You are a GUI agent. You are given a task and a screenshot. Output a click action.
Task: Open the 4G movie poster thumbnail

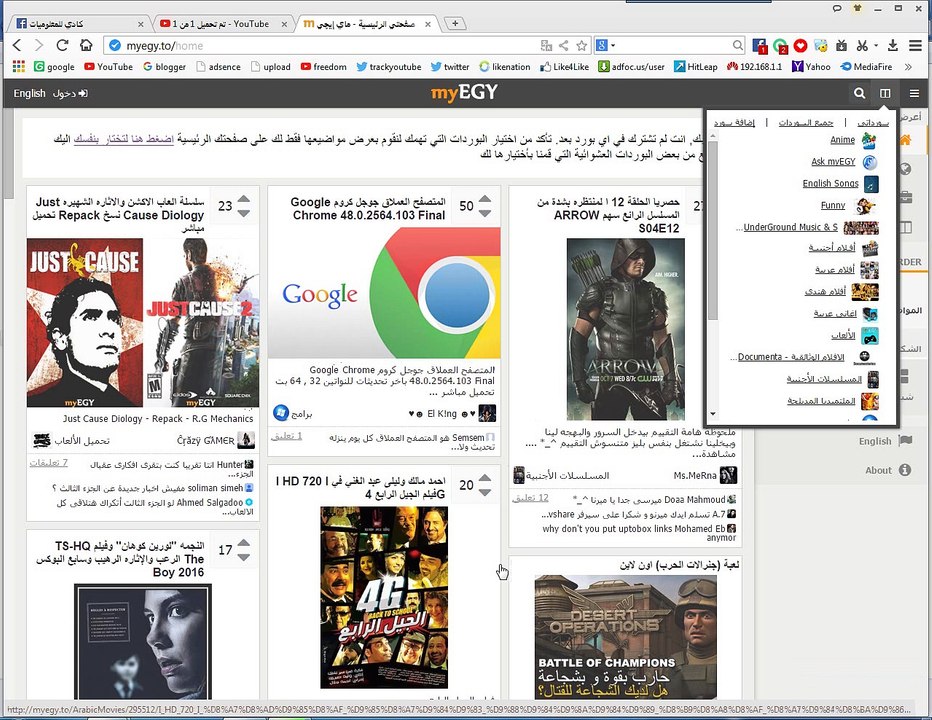[384, 597]
